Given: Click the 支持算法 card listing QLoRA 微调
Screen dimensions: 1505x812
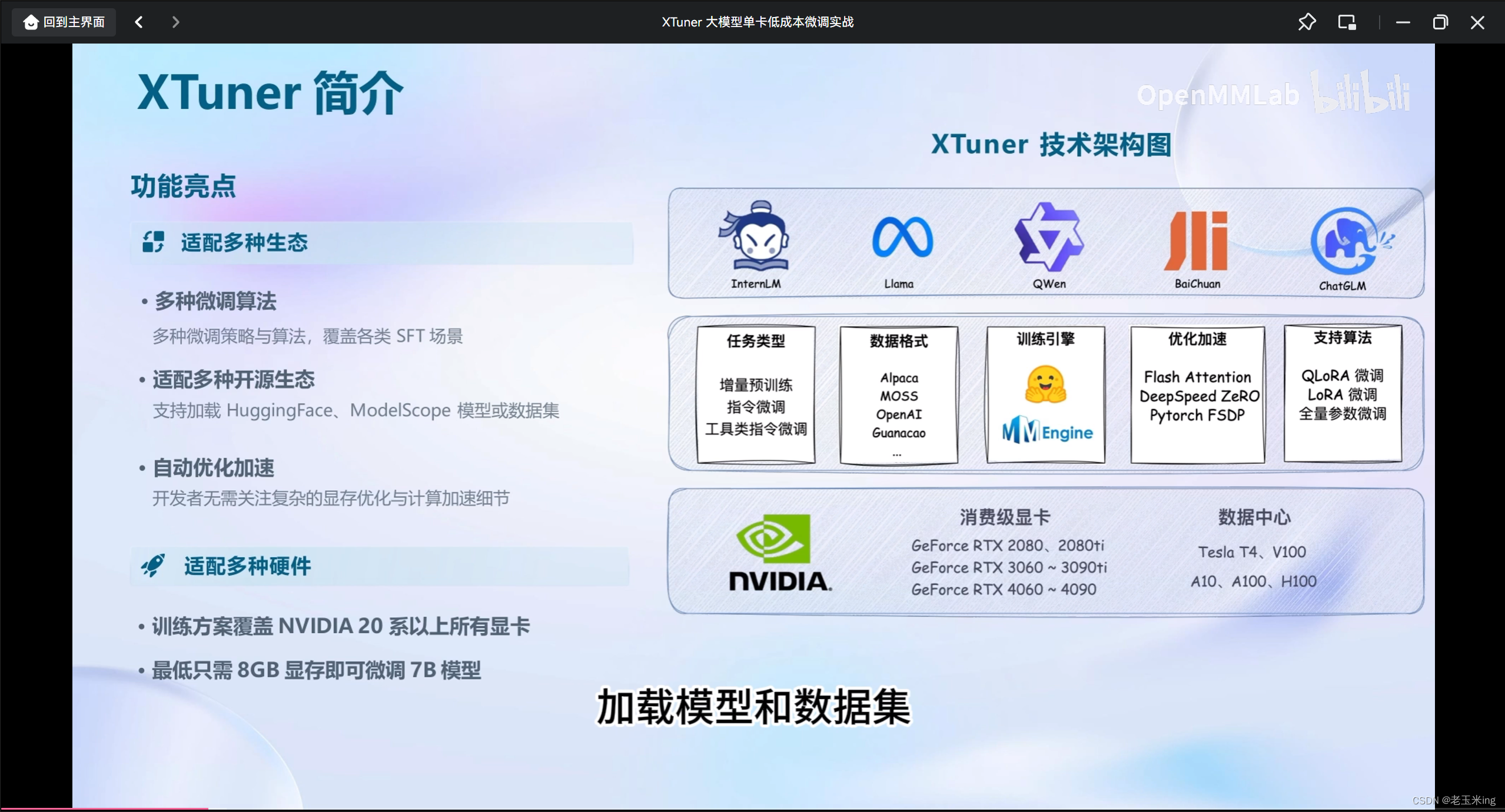Looking at the screenshot, I should (x=1343, y=393).
